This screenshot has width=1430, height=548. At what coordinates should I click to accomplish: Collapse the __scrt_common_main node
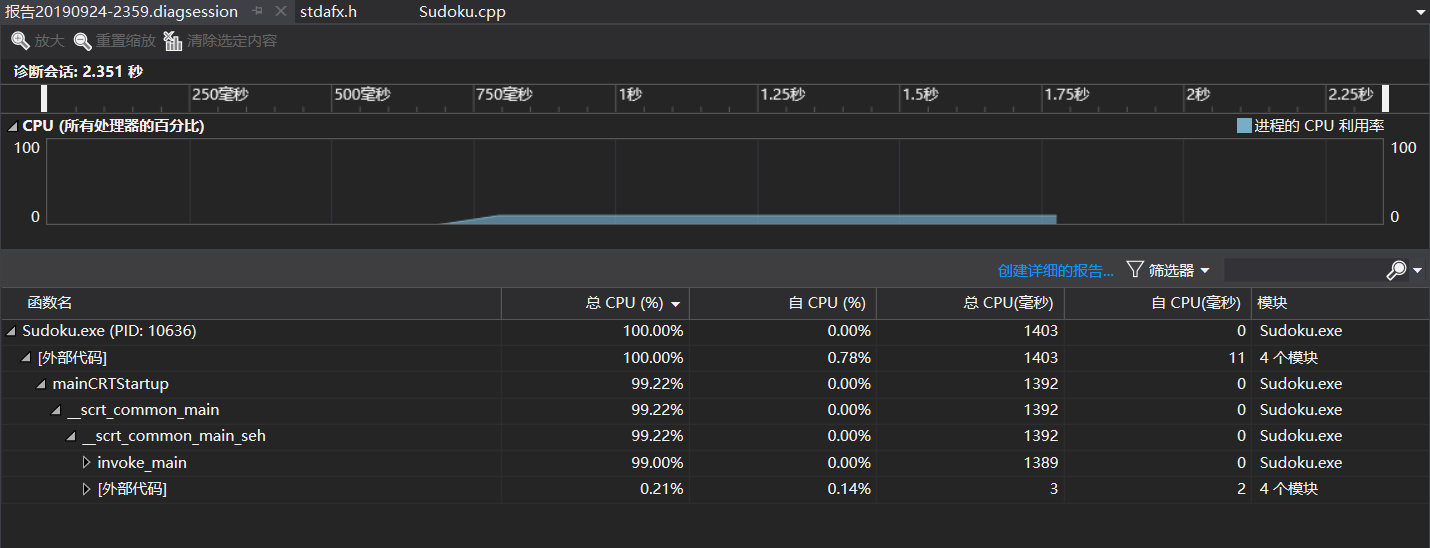tap(56, 410)
